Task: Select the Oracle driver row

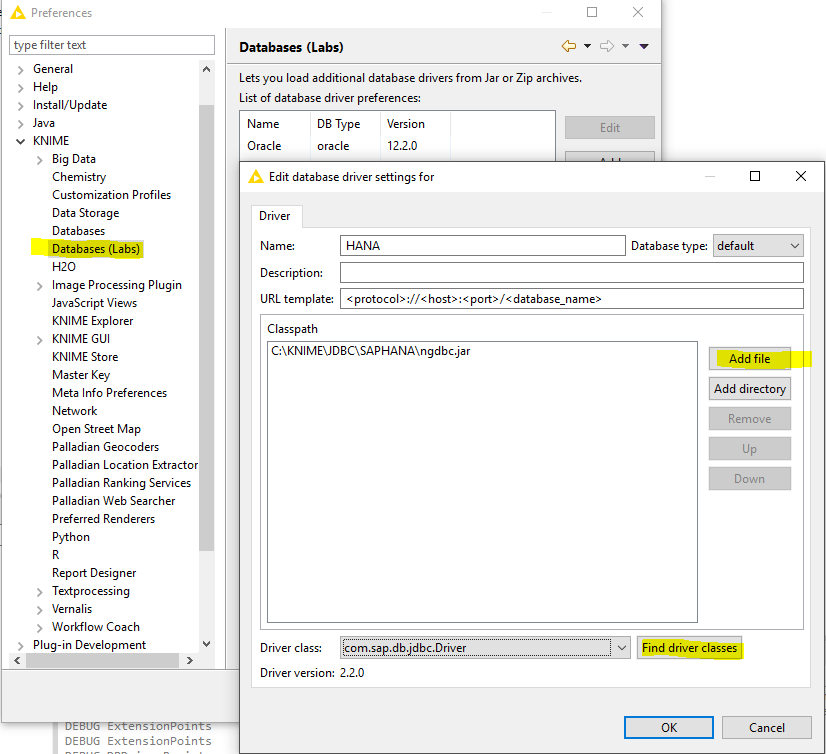Action: point(397,146)
